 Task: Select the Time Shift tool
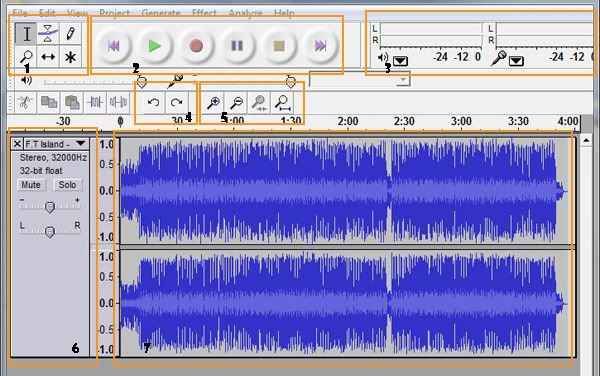pyautogui.click(x=48, y=57)
